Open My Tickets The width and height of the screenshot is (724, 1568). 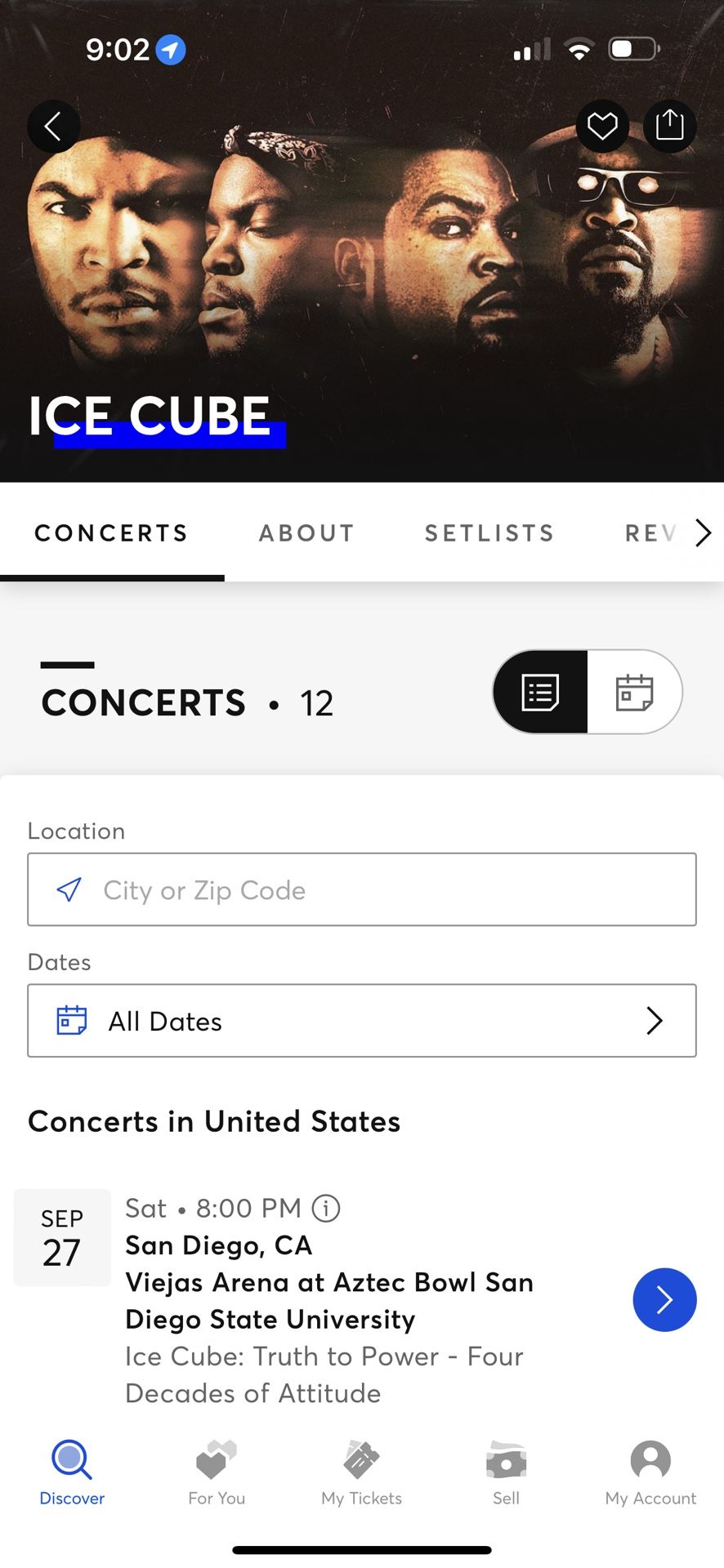click(361, 1472)
